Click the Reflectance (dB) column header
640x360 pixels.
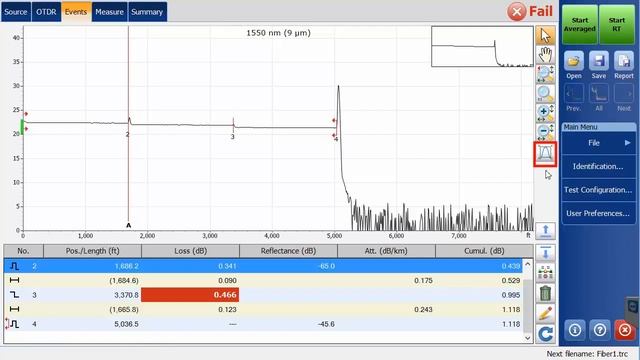[x=289, y=251]
